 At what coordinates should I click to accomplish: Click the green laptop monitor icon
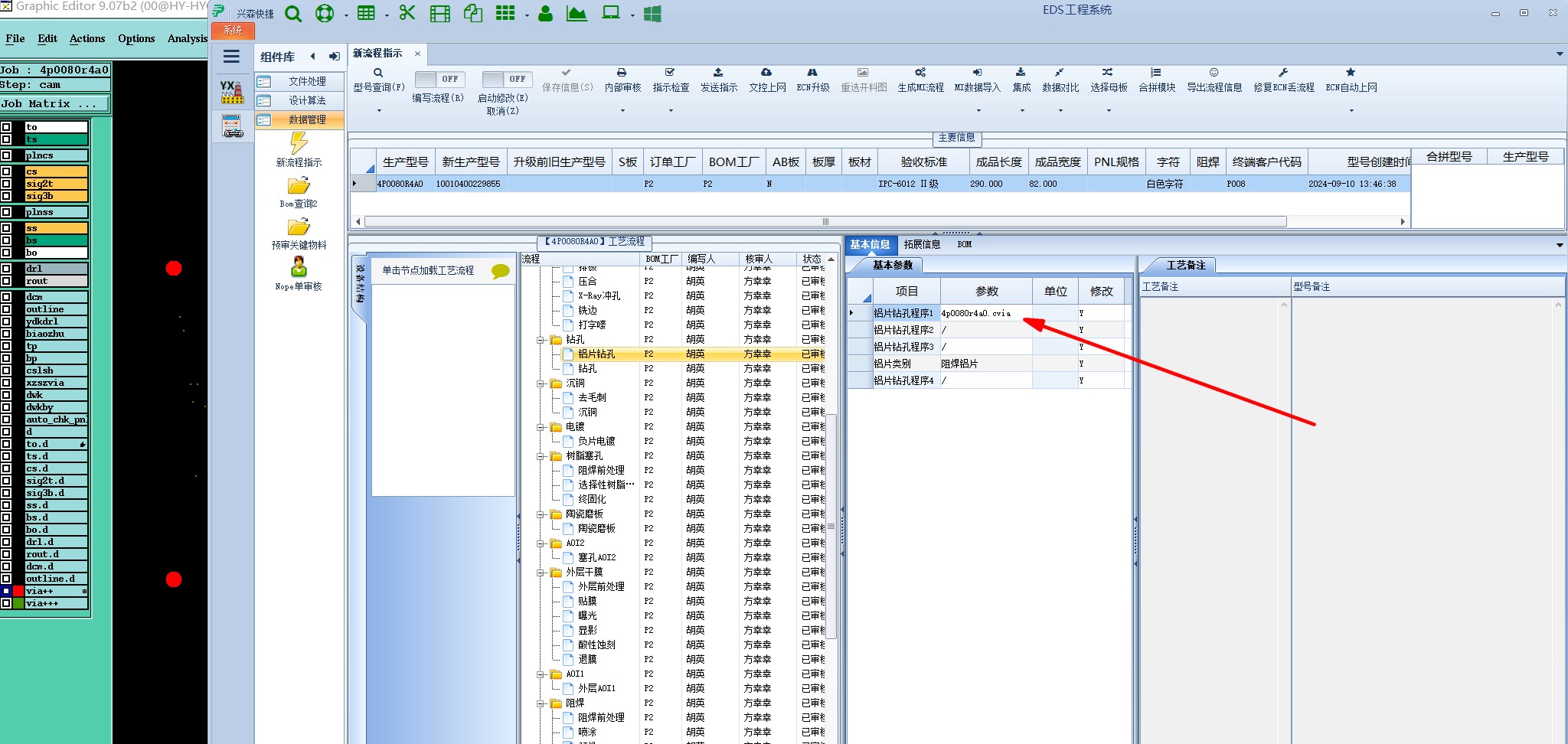point(611,13)
